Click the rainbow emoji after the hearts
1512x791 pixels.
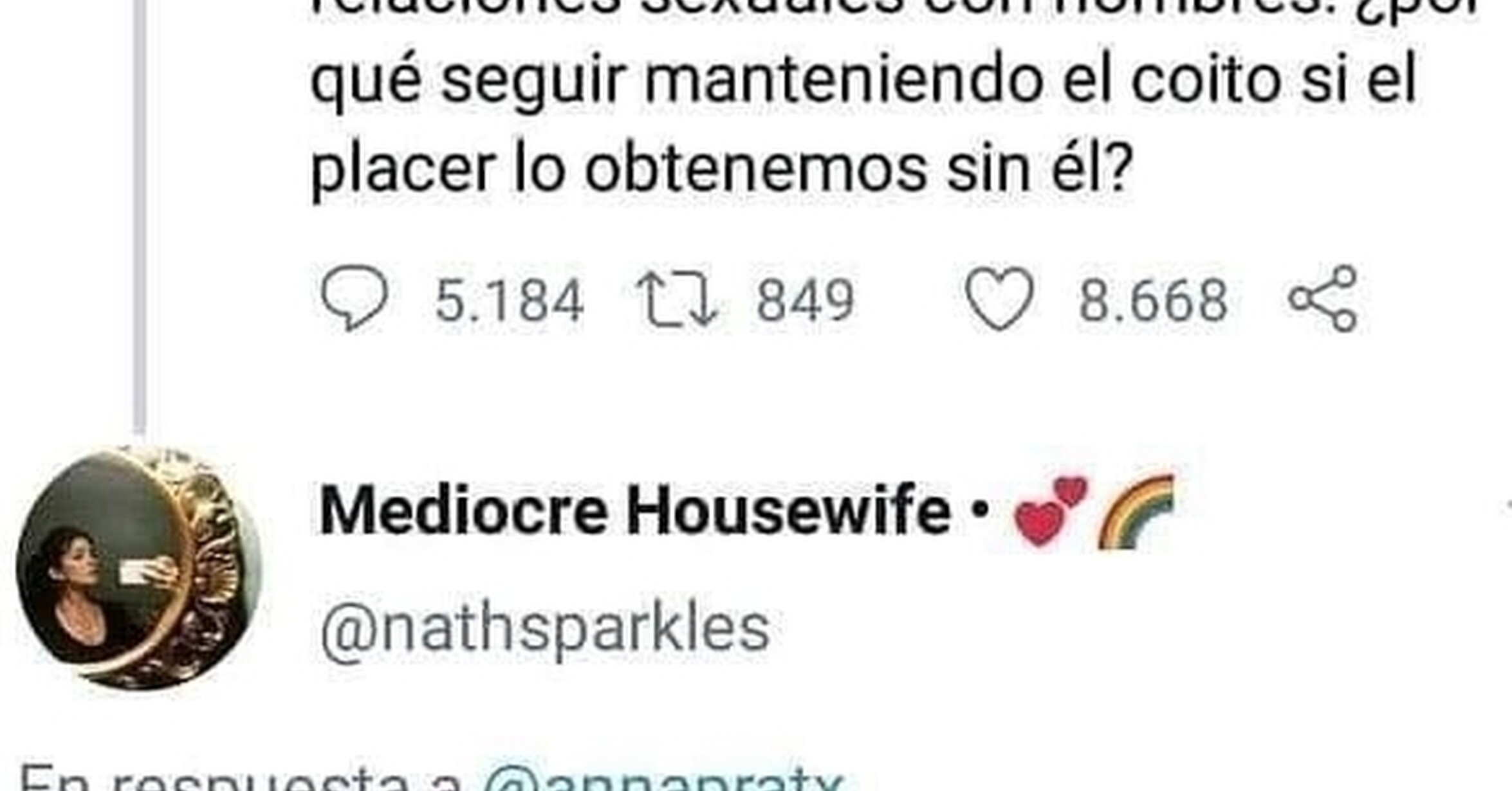tap(1136, 512)
